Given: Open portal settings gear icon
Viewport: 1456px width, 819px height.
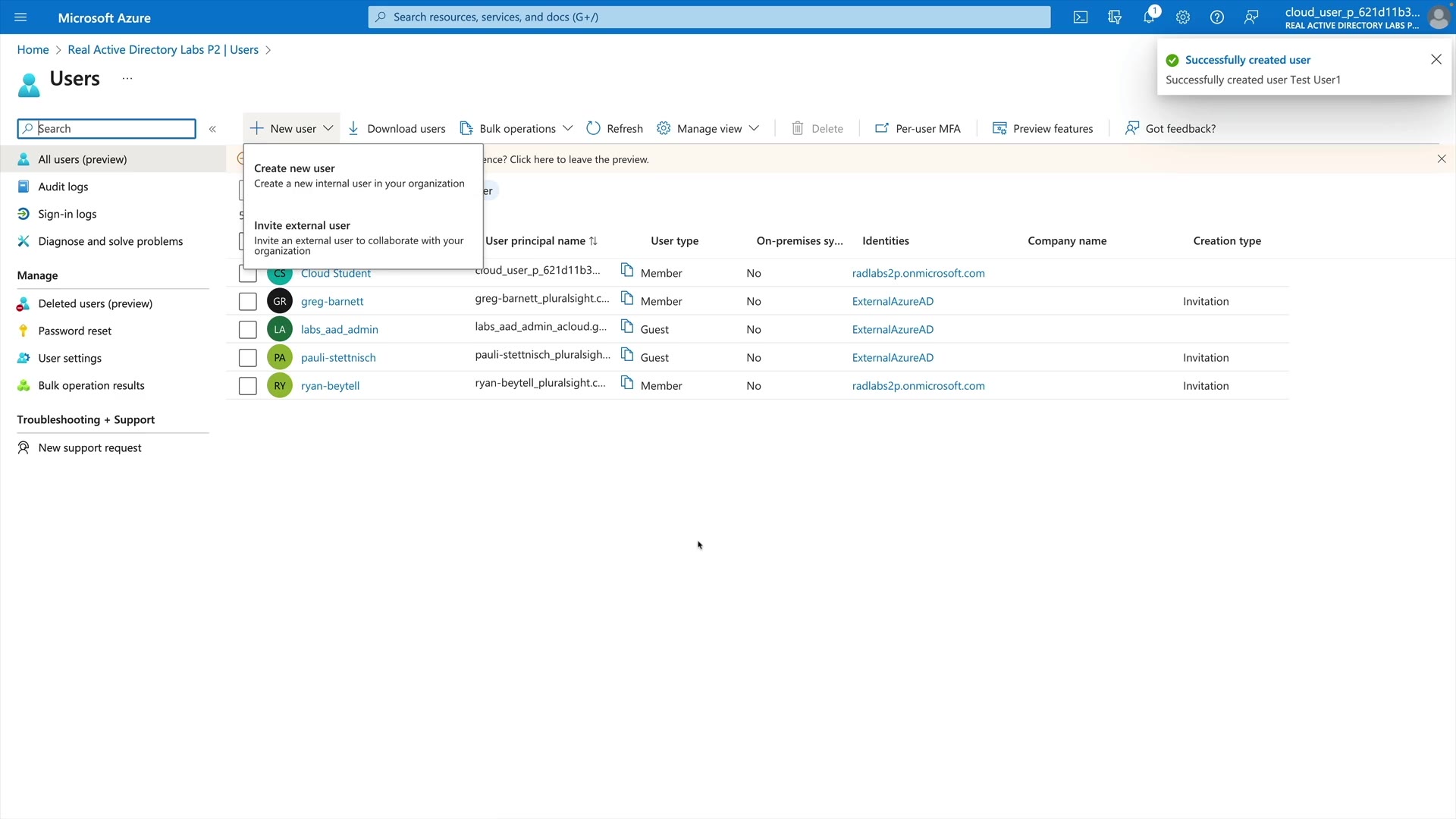Looking at the screenshot, I should (1182, 17).
